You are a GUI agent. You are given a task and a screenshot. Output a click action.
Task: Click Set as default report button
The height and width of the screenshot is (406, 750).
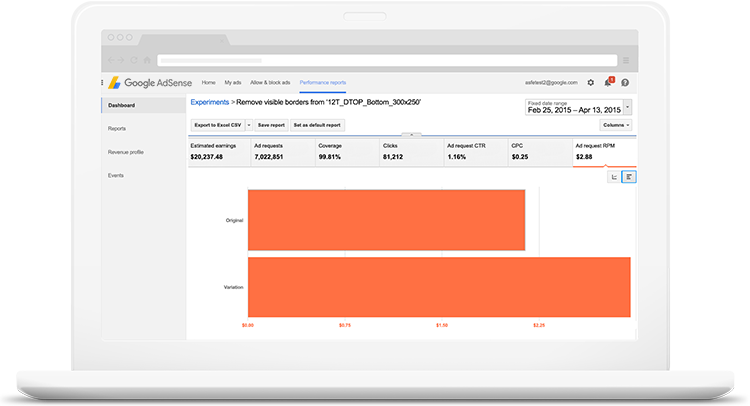pyautogui.click(x=317, y=125)
